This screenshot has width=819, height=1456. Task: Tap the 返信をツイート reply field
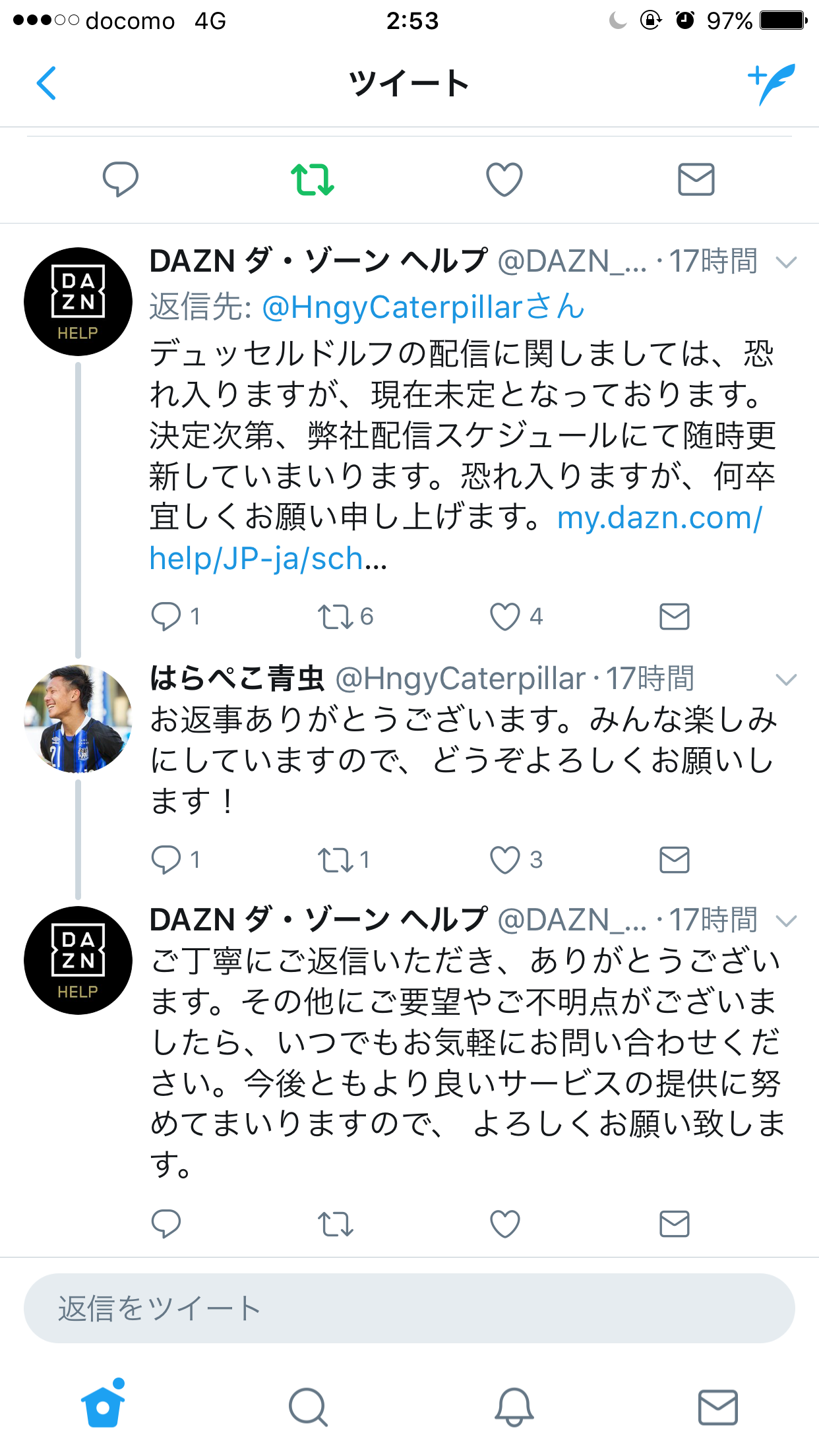tap(409, 1308)
